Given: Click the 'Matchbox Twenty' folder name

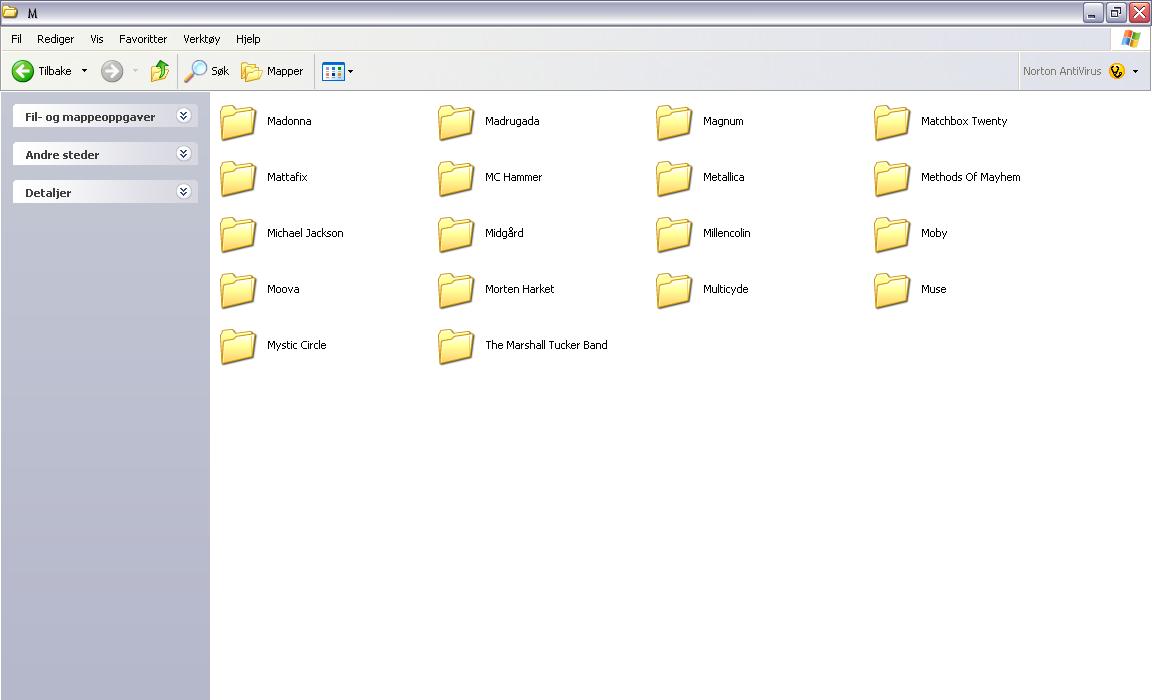Looking at the screenshot, I should pyautogui.click(x=964, y=121).
